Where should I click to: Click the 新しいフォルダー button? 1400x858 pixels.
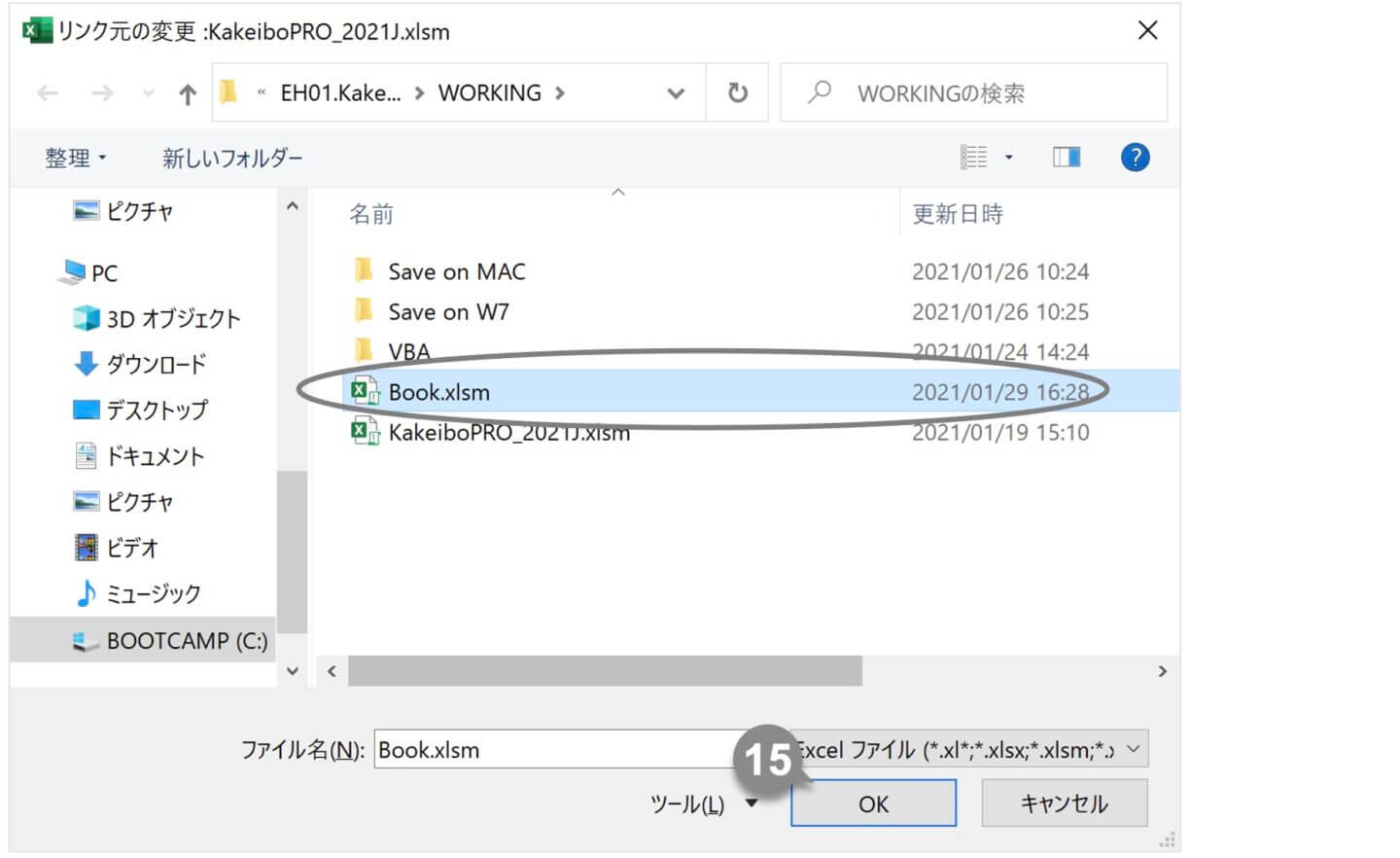tap(233, 158)
